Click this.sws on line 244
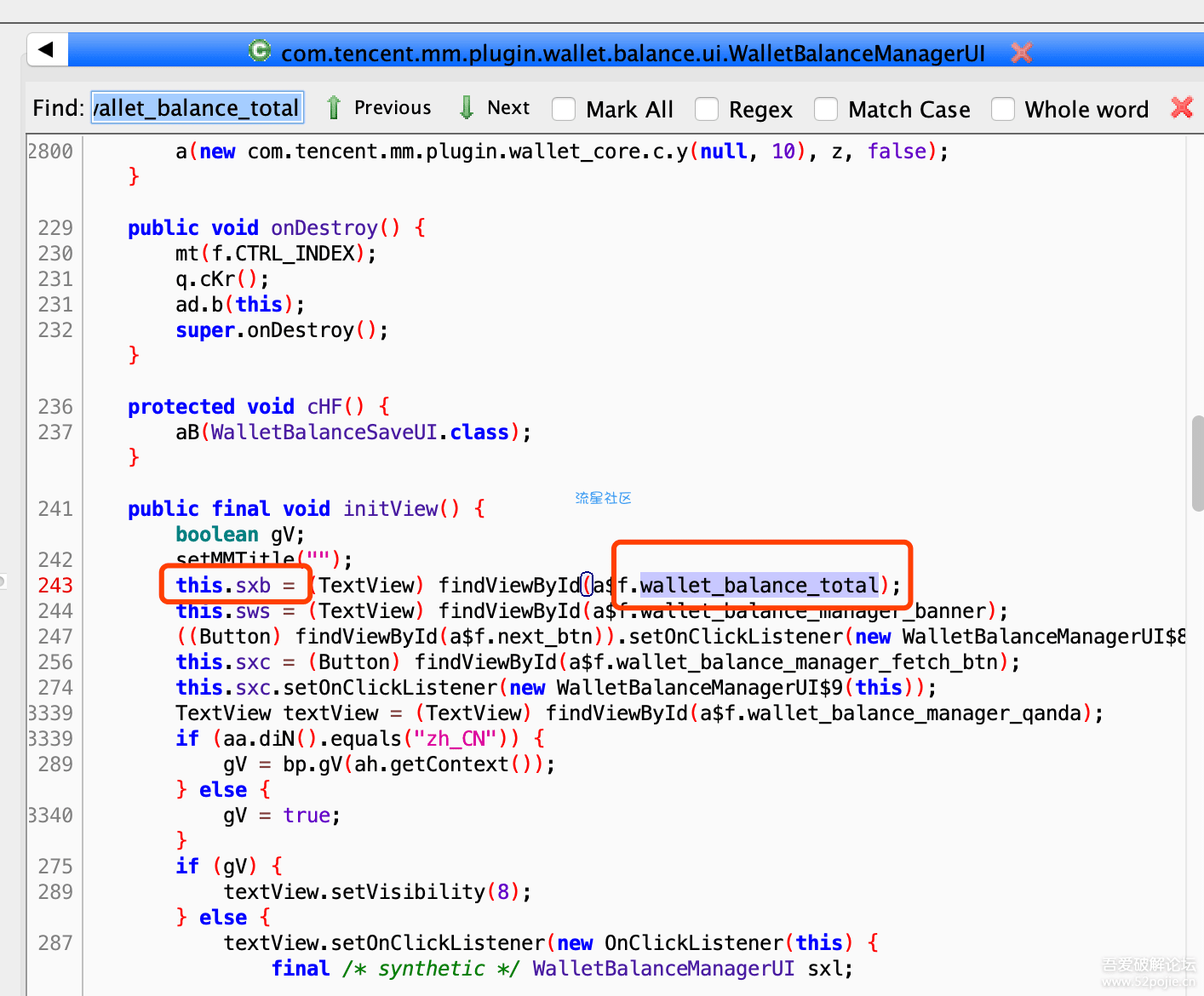Viewport: 1204px width, 996px height. (x=223, y=611)
